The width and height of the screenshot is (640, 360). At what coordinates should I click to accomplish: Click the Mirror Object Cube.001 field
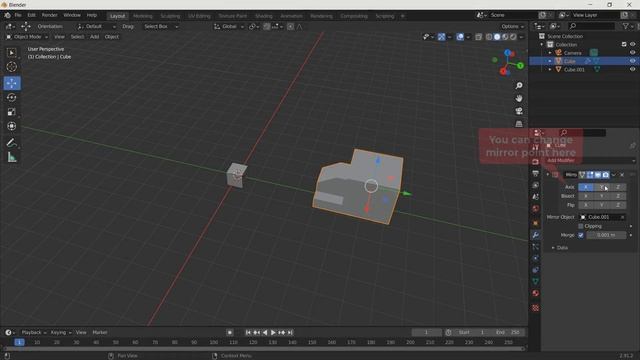602,217
